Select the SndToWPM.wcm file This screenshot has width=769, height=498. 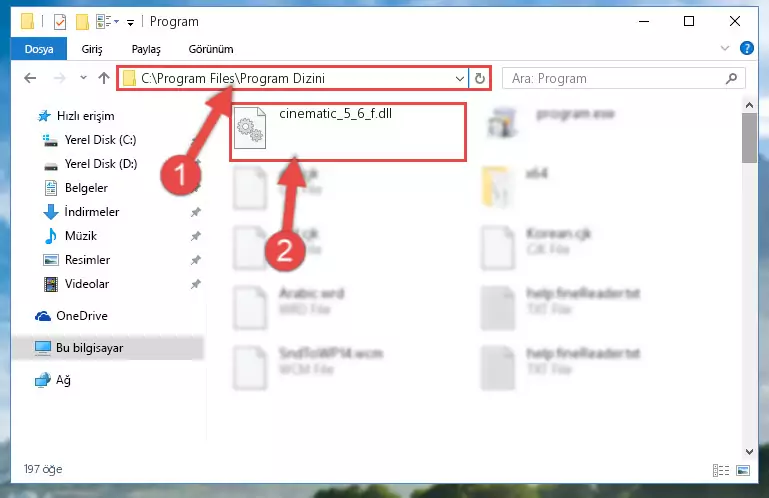(308, 367)
